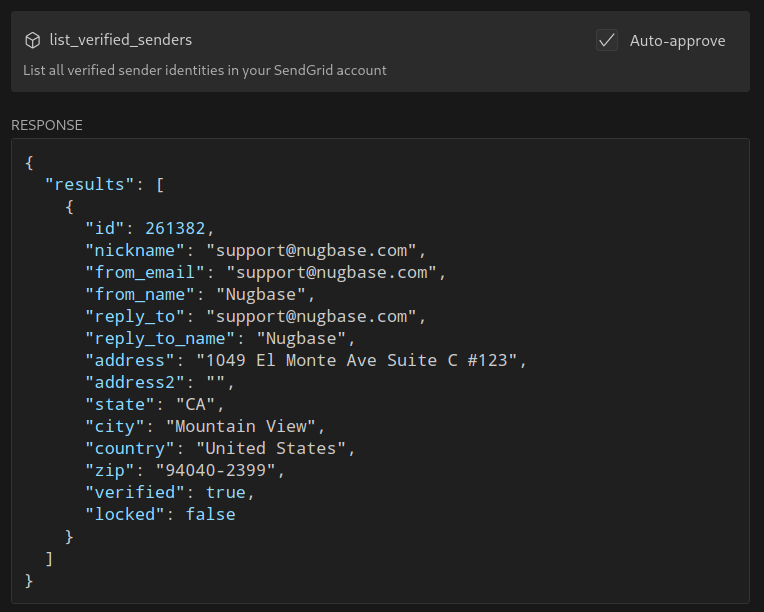Click the verified value true
The image size is (764, 612).
click(226, 492)
